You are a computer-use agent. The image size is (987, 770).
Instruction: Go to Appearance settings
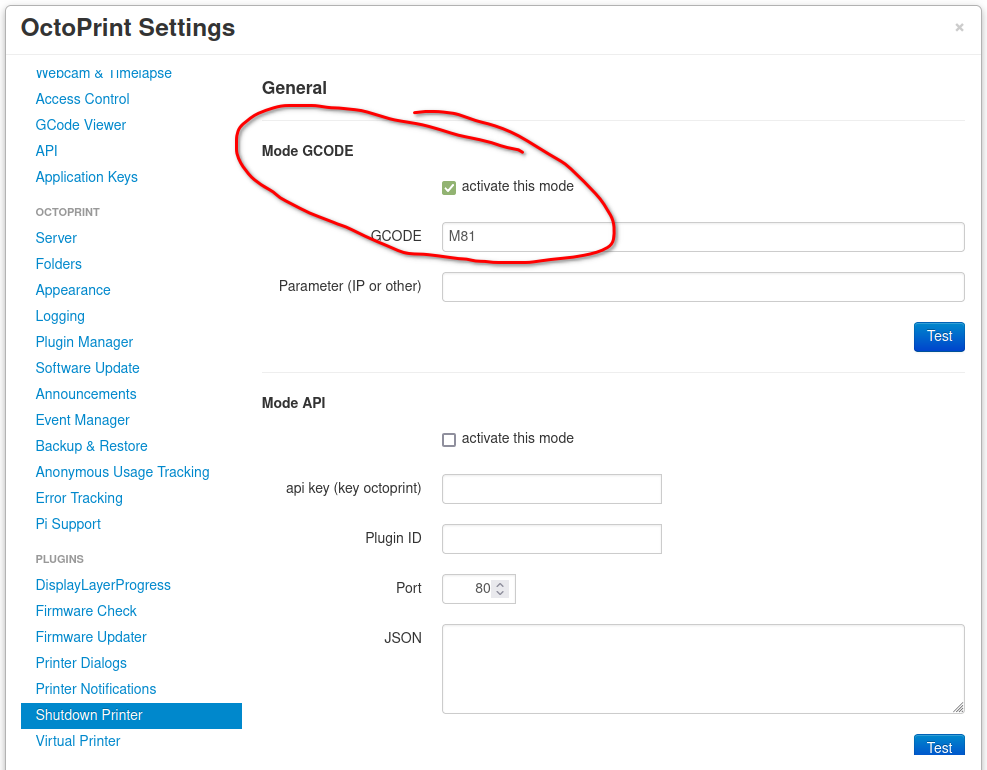pos(73,290)
